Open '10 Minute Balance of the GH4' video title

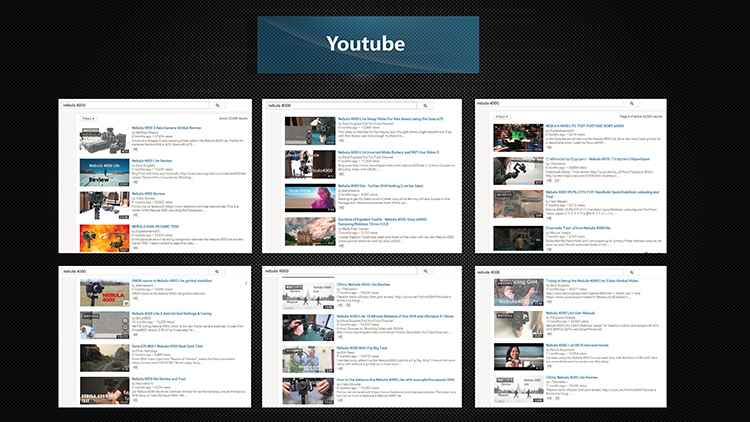395,316
